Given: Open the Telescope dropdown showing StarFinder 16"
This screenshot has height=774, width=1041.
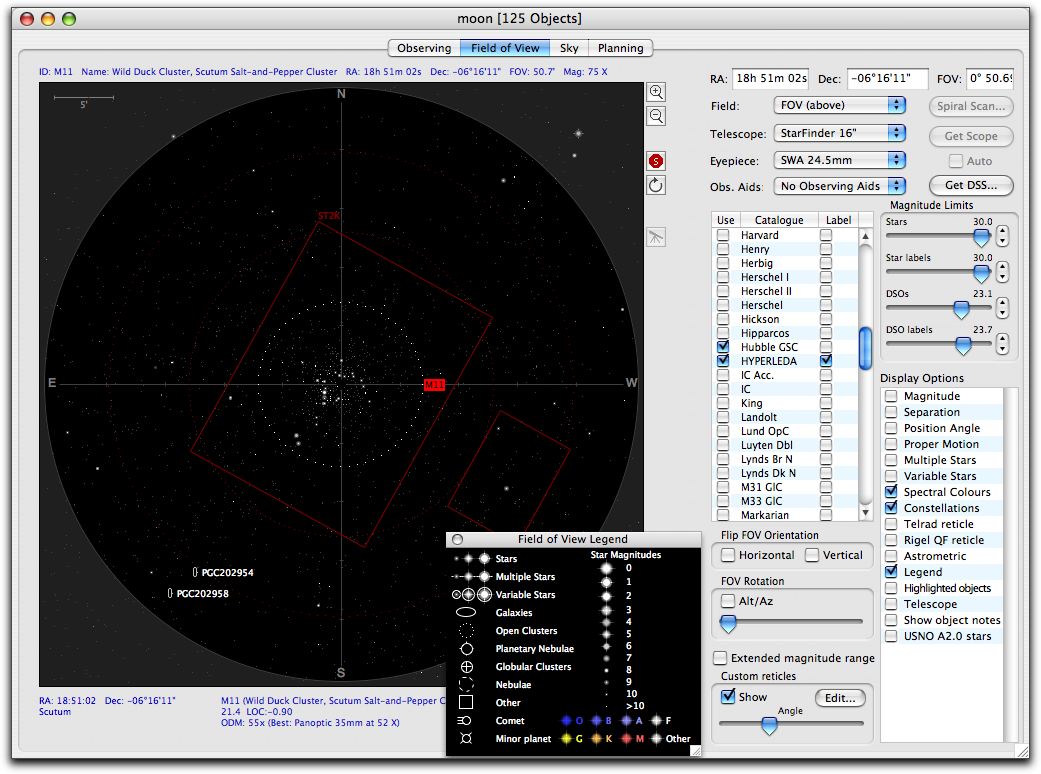Looking at the screenshot, I should pos(839,133).
